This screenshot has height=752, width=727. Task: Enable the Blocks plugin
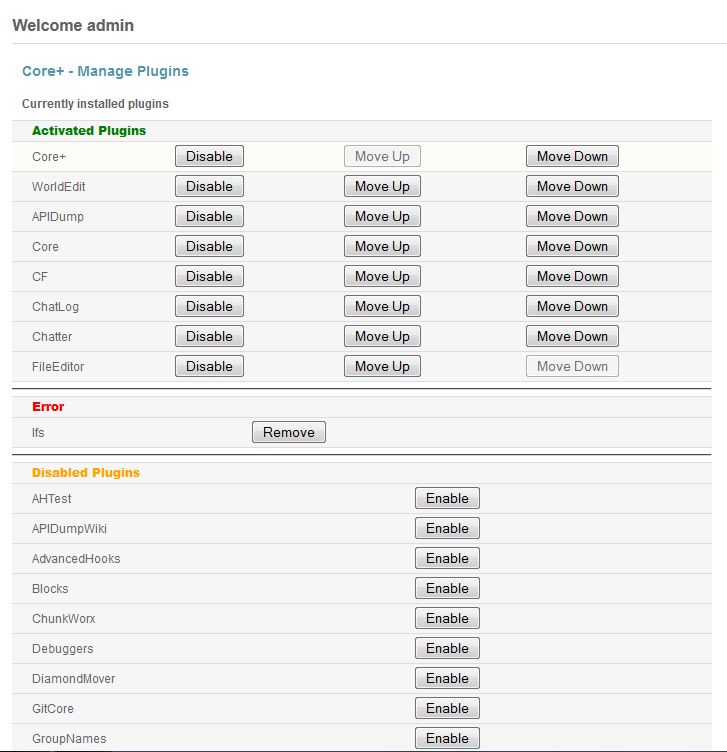pos(447,588)
